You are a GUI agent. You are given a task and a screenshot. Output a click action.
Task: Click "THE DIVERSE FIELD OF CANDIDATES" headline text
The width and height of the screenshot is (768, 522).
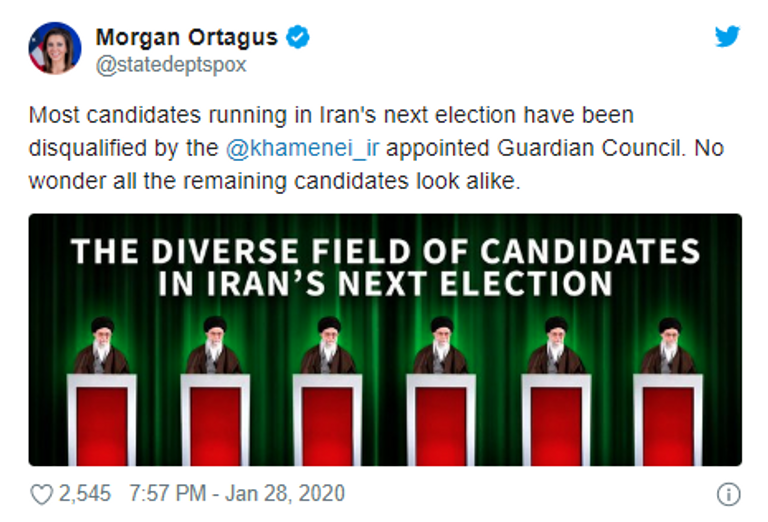point(385,250)
